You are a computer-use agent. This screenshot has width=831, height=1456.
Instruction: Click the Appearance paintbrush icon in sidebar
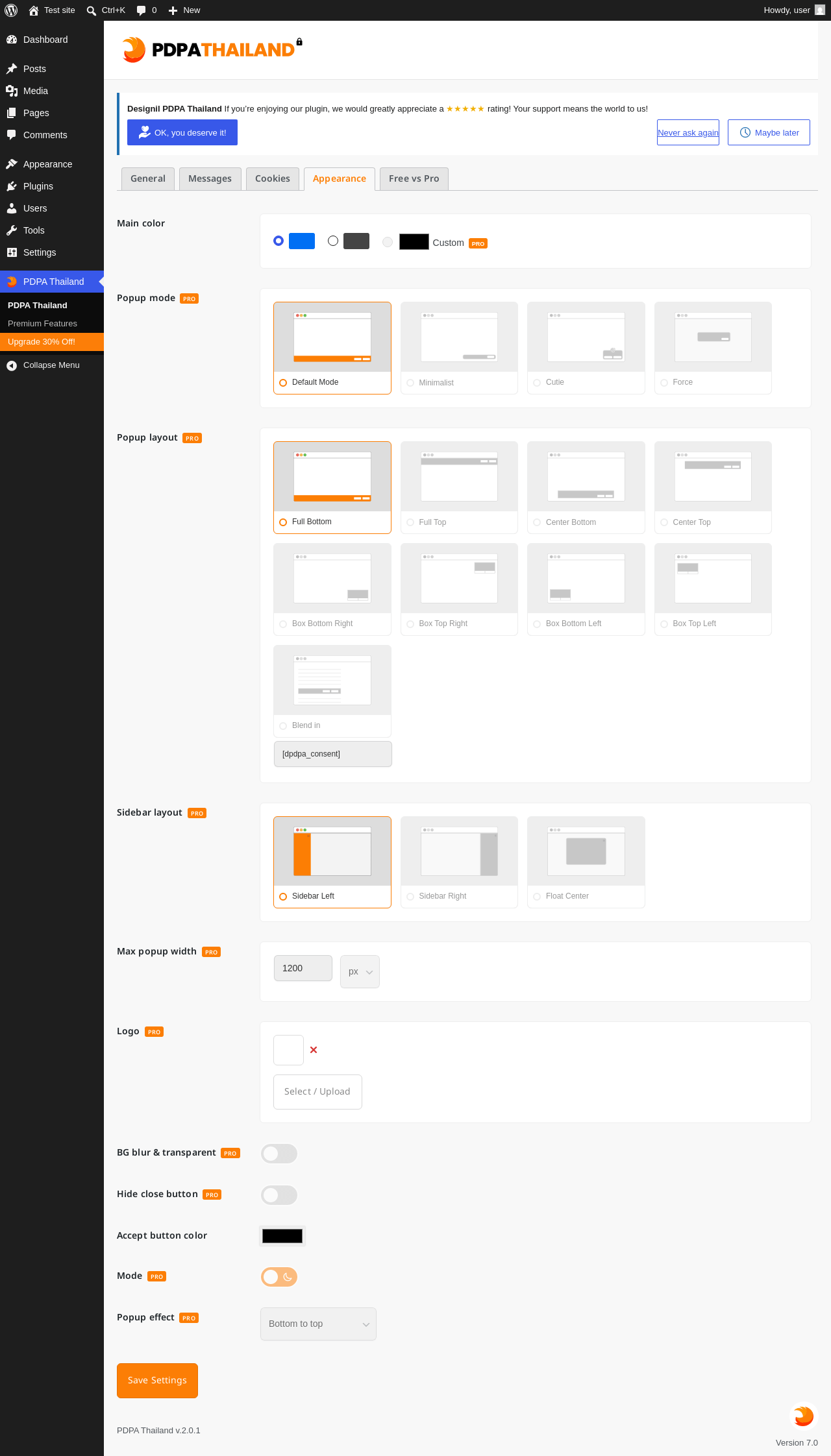(x=12, y=164)
